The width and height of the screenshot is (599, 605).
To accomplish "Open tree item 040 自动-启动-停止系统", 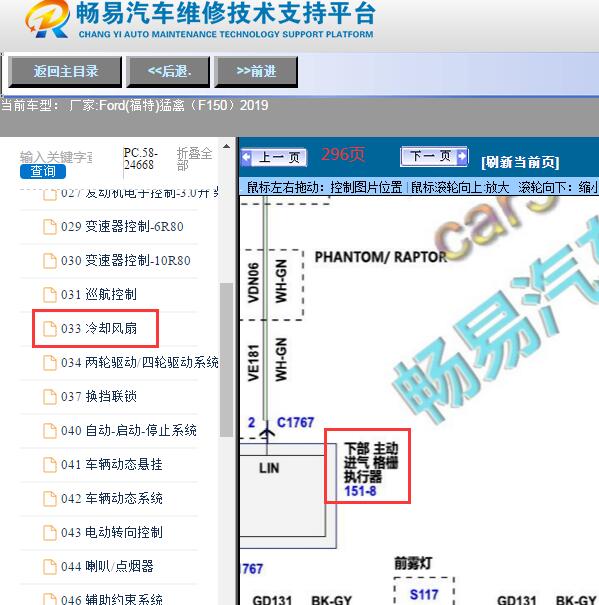I will point(129,430).
